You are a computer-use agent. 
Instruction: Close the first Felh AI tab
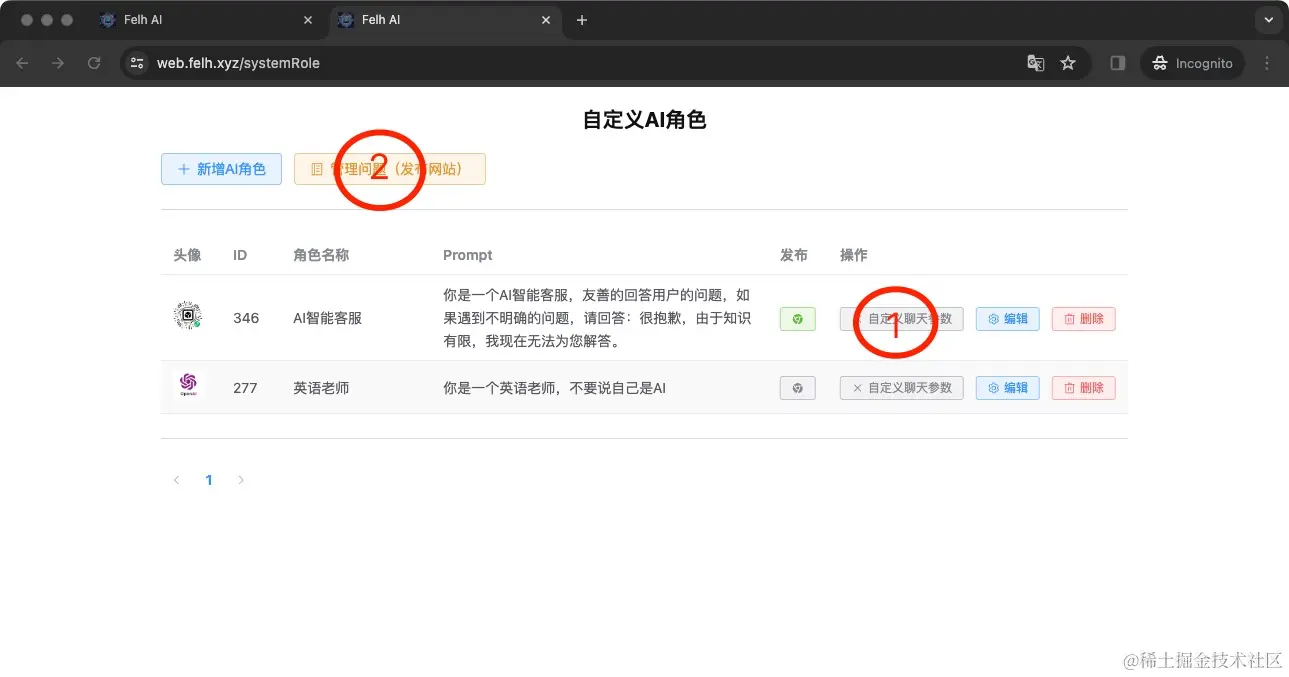[x=308, y=20]
